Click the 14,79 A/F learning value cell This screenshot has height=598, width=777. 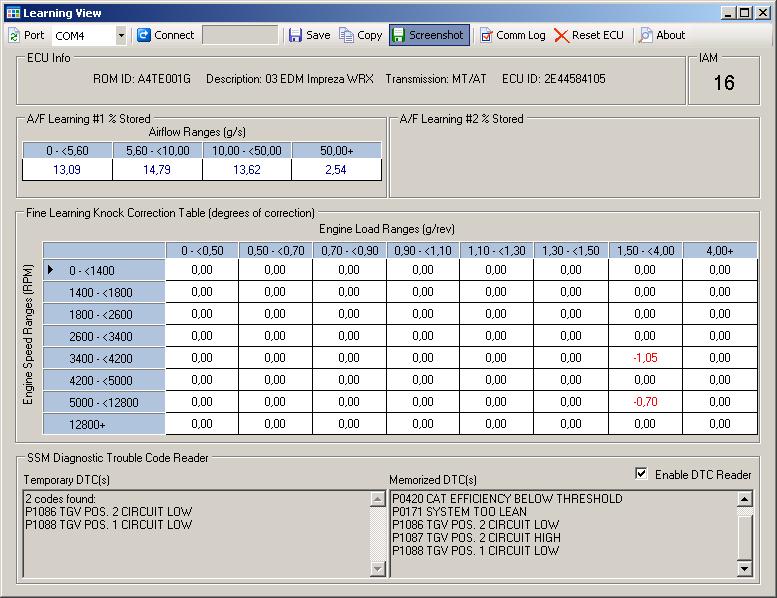point(157,170)
